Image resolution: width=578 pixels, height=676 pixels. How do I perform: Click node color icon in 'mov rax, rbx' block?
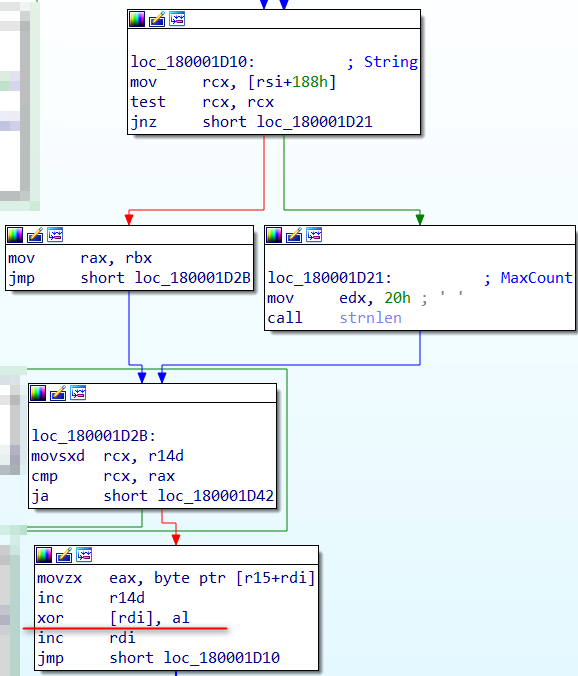15,235
